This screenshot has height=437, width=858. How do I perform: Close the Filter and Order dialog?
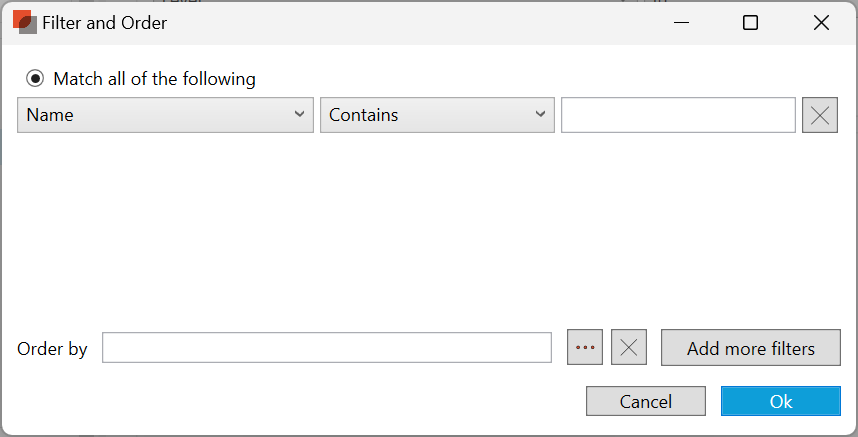[821, 22]
